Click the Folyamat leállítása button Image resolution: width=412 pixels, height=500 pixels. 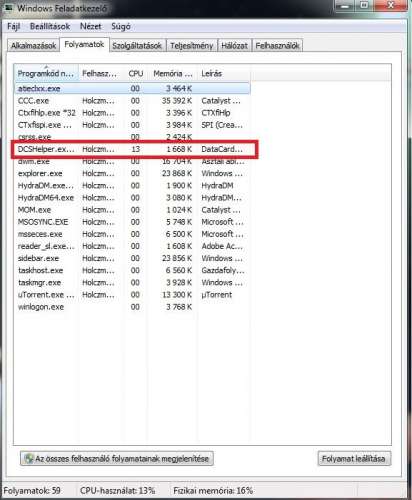354,459
